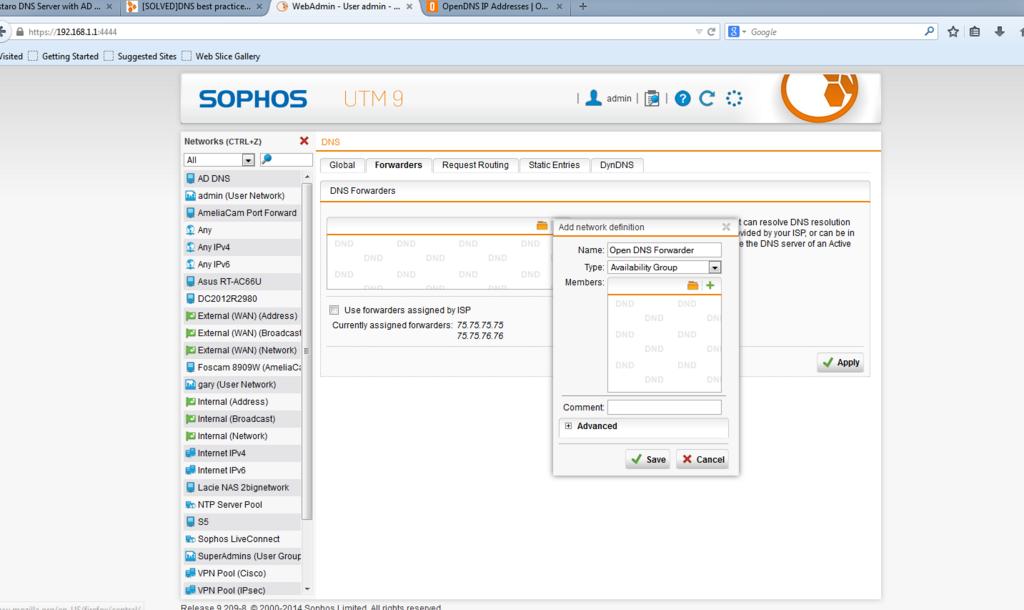Open the live log icon in header
The image size is (1024, 610).
[x=652, y=99]
